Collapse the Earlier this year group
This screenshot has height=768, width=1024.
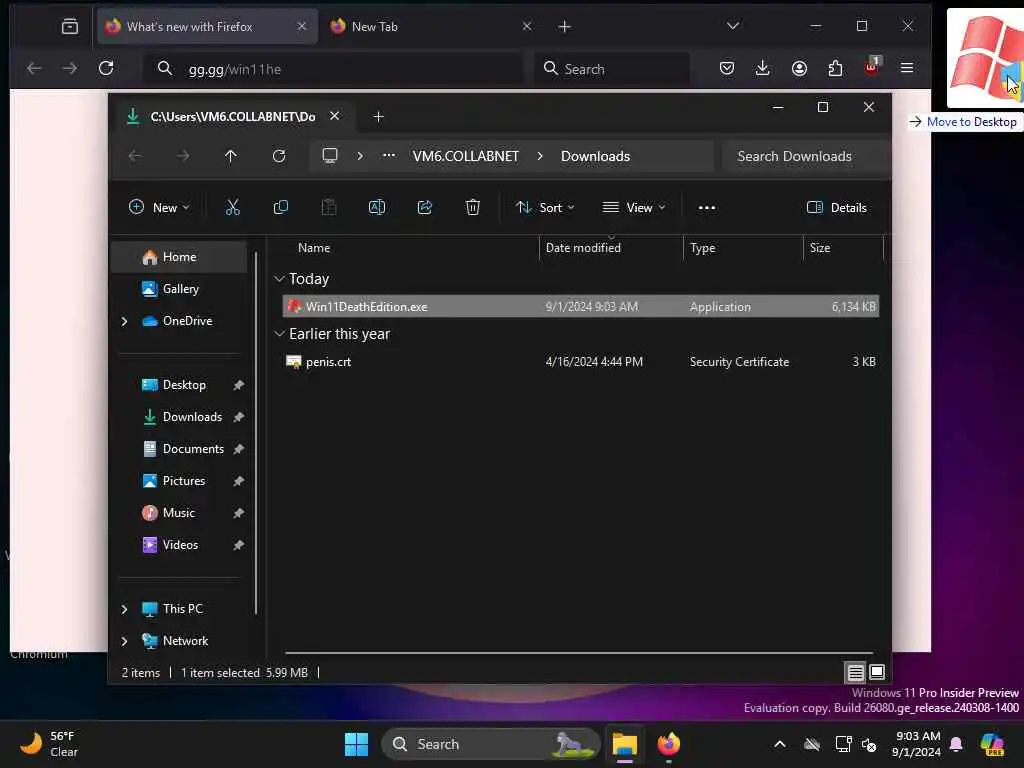tap(280, 334)
